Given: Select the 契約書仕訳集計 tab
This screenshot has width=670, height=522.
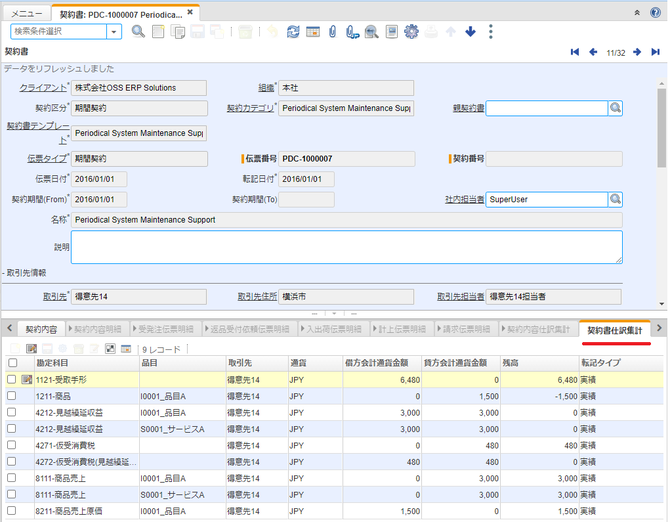Looking at the screenshot, I should [614, 330].
